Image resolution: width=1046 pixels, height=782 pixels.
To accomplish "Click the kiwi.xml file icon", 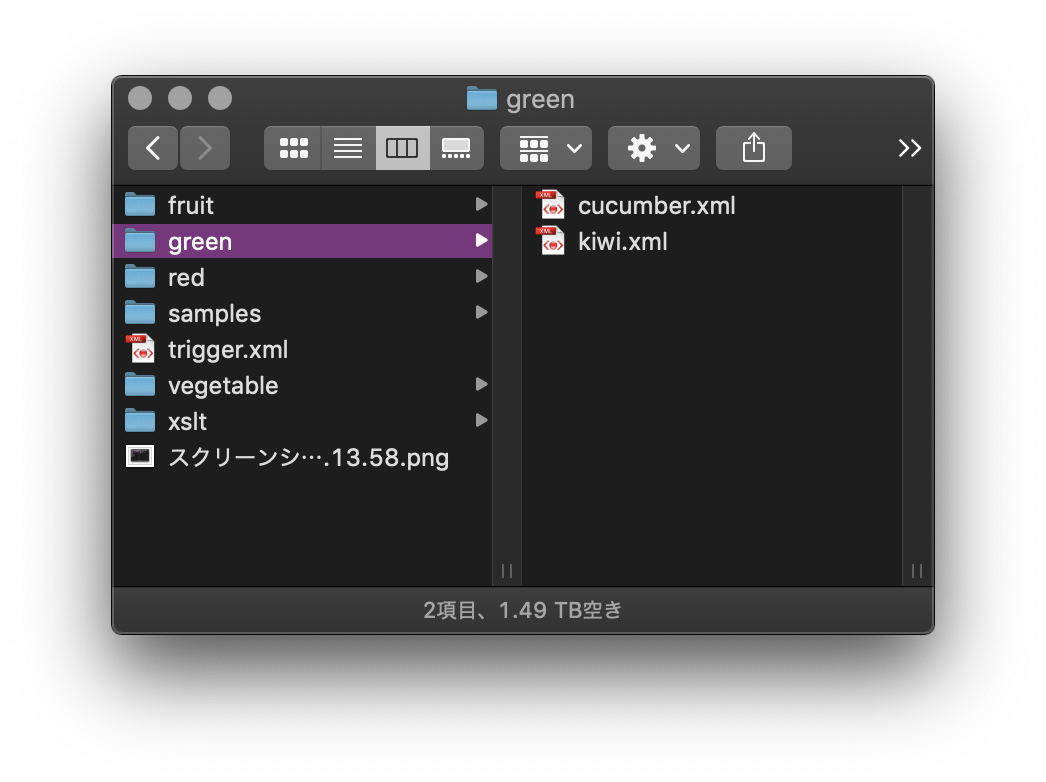I will (550, 241).
